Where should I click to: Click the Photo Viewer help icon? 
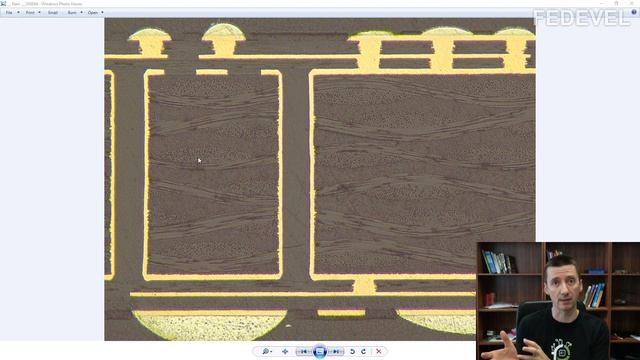point(634,12)
